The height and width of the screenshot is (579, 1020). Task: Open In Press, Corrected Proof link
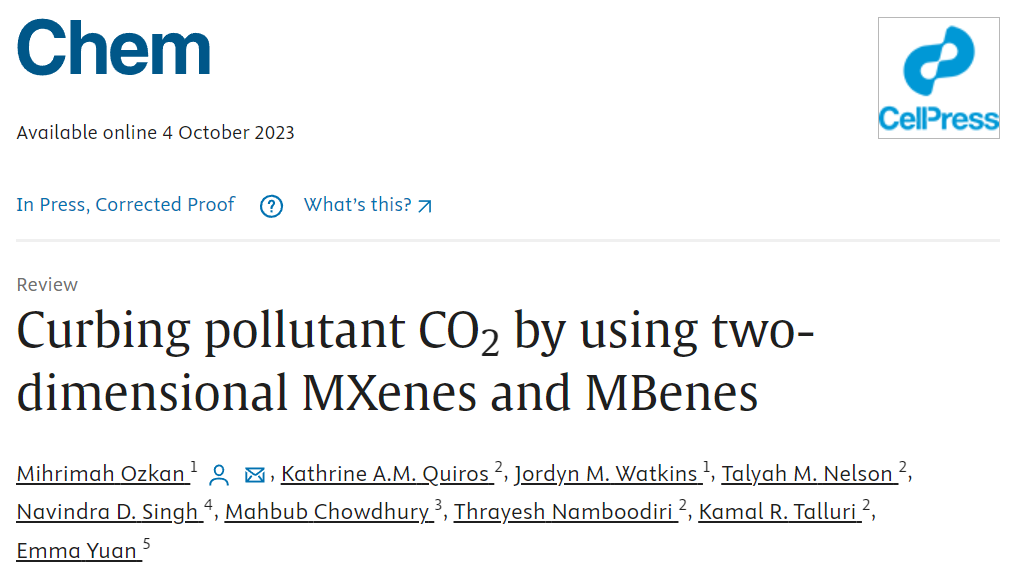(x=126, y=204)
